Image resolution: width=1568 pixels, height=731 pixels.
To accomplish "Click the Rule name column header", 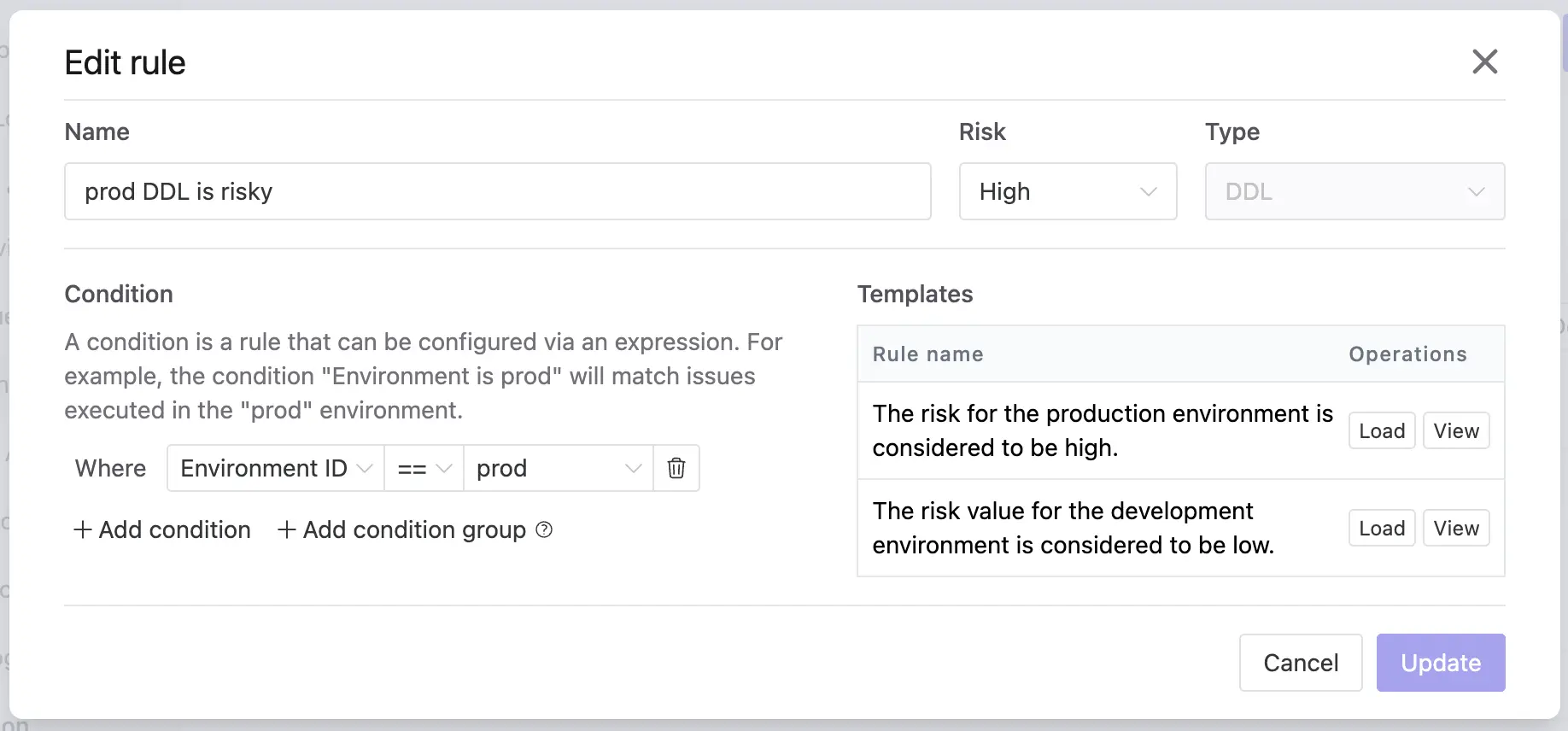I will click(927, 354).
